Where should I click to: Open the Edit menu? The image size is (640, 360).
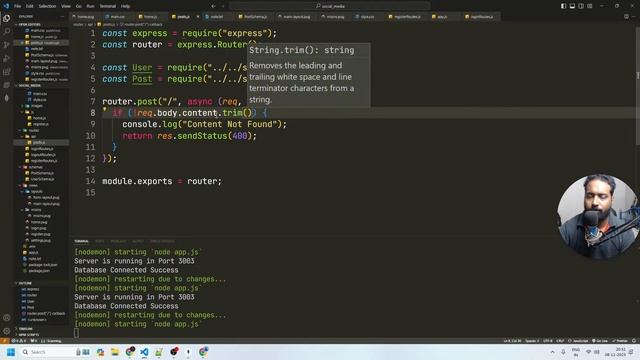point(30,6)
